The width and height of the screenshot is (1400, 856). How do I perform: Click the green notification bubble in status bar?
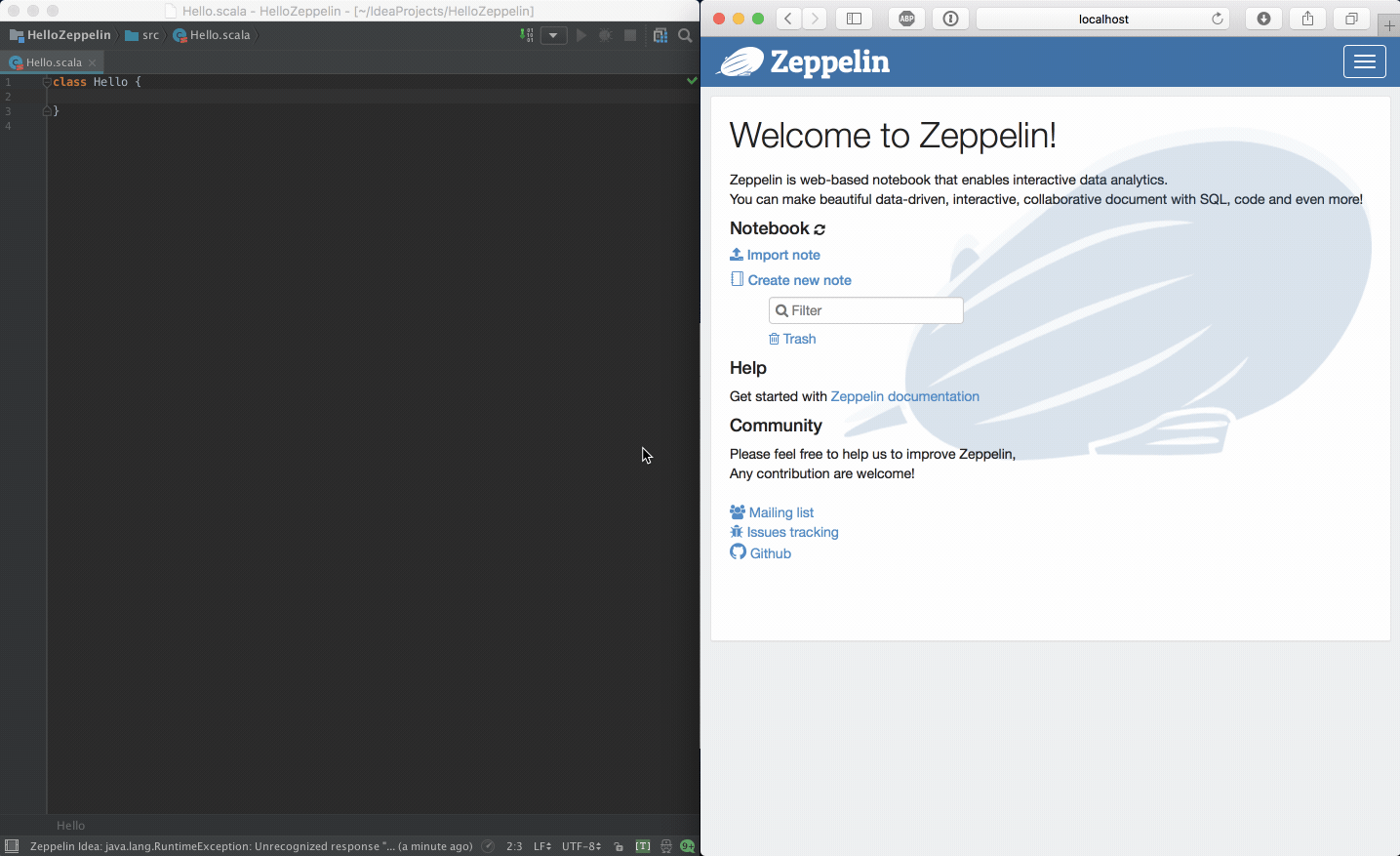[x=688, y=846]
